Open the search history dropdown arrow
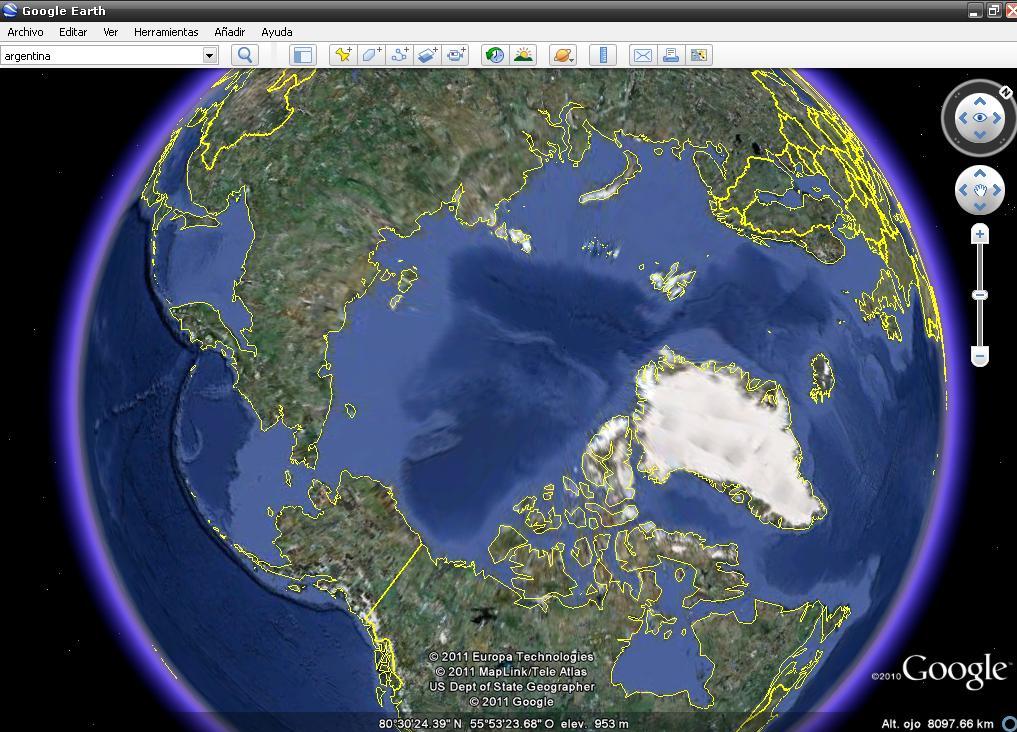This screenshot has height=732, width=1017. pyautogui.click(x=209, y=56)
